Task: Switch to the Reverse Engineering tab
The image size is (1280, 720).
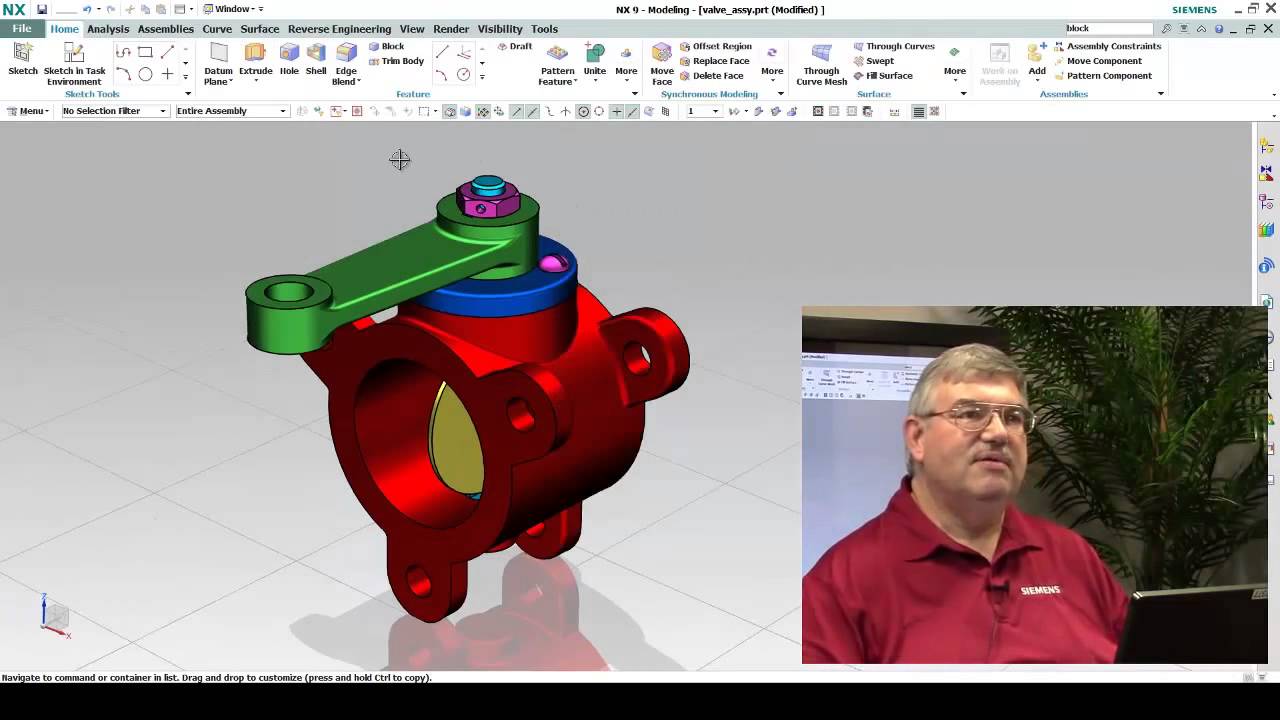Action: (x=339, y=29)
